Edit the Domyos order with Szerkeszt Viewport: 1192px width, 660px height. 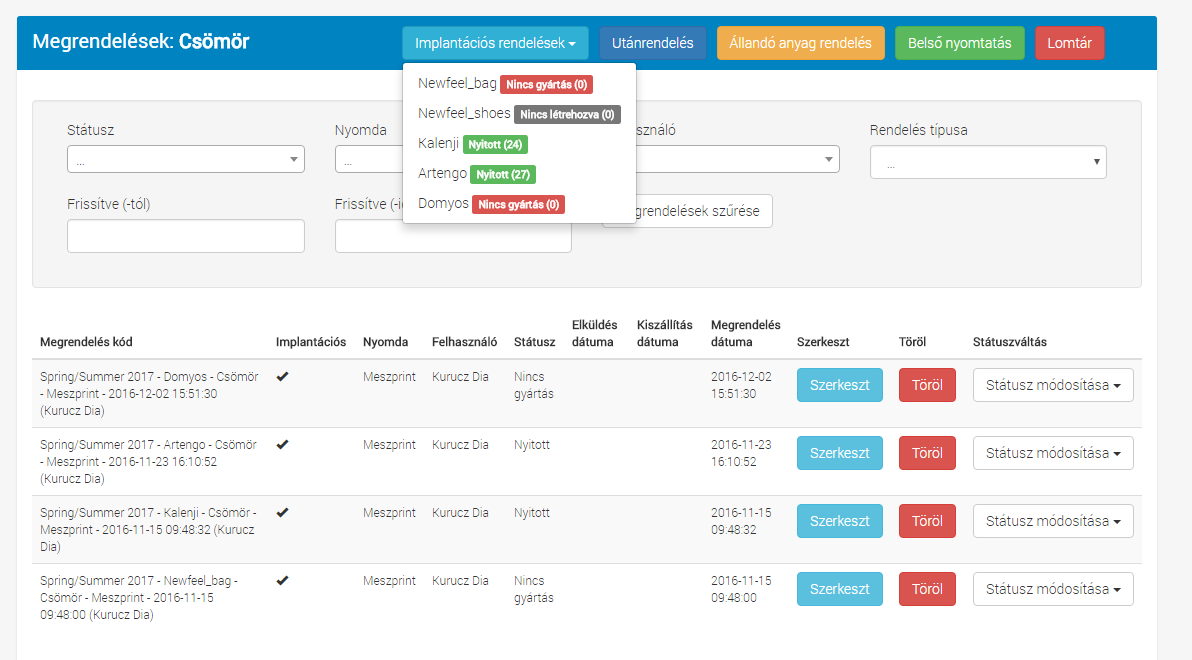[x=839, y=385]
